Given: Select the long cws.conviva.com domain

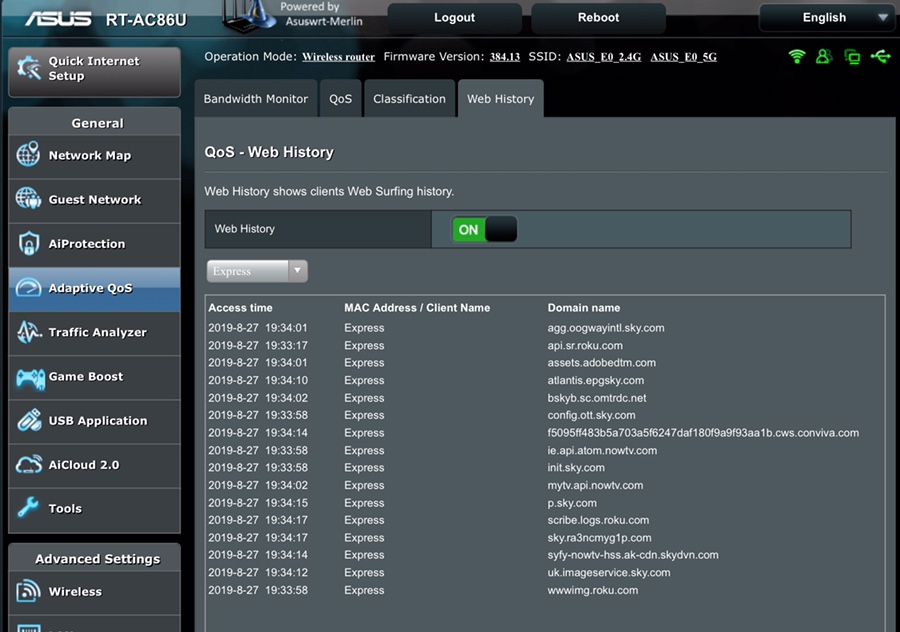Looking at the screenshot, I should (703, 433).
